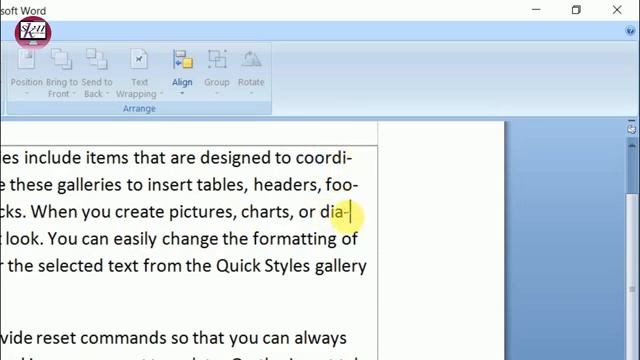Open the Align objects icon

point(182,59)
